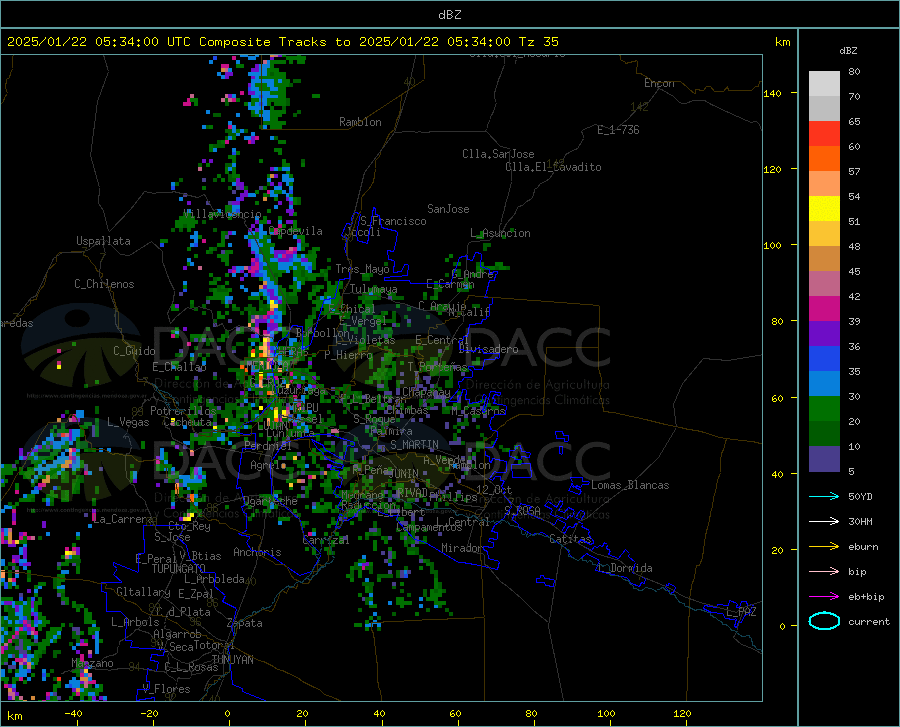Image resolution: width=900 pixels, height=727 pixels.
Task: Click the Gltallary label
Action: pos(143,592)
